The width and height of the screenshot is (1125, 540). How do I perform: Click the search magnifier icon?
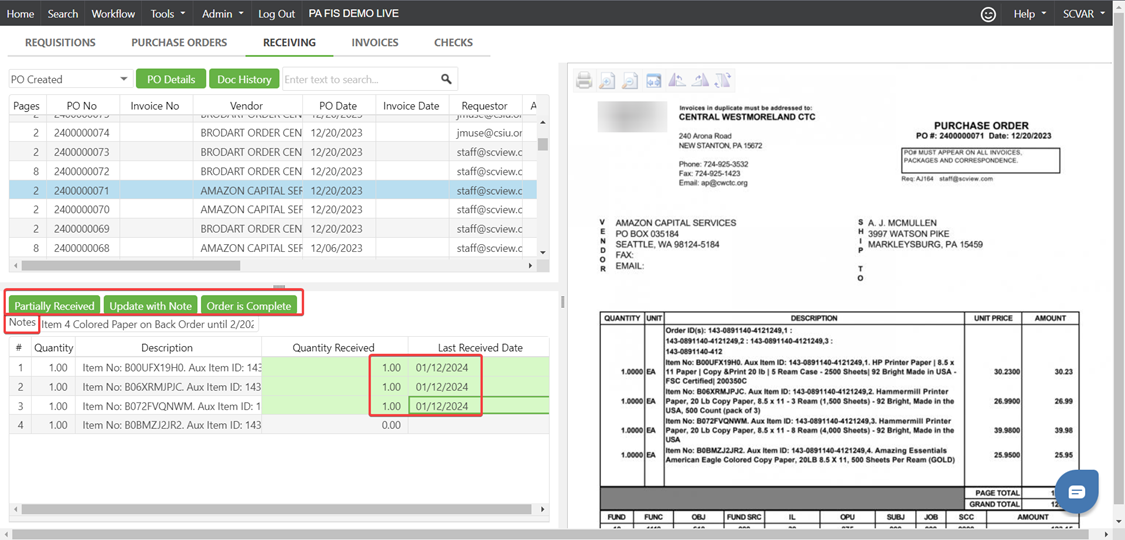pos(446,79)
